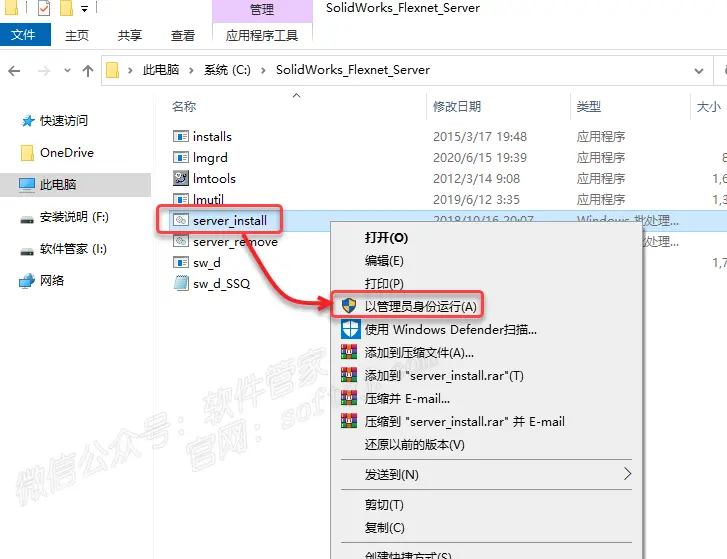Select OneDrive in the navigation pane

tap(67, 152)
